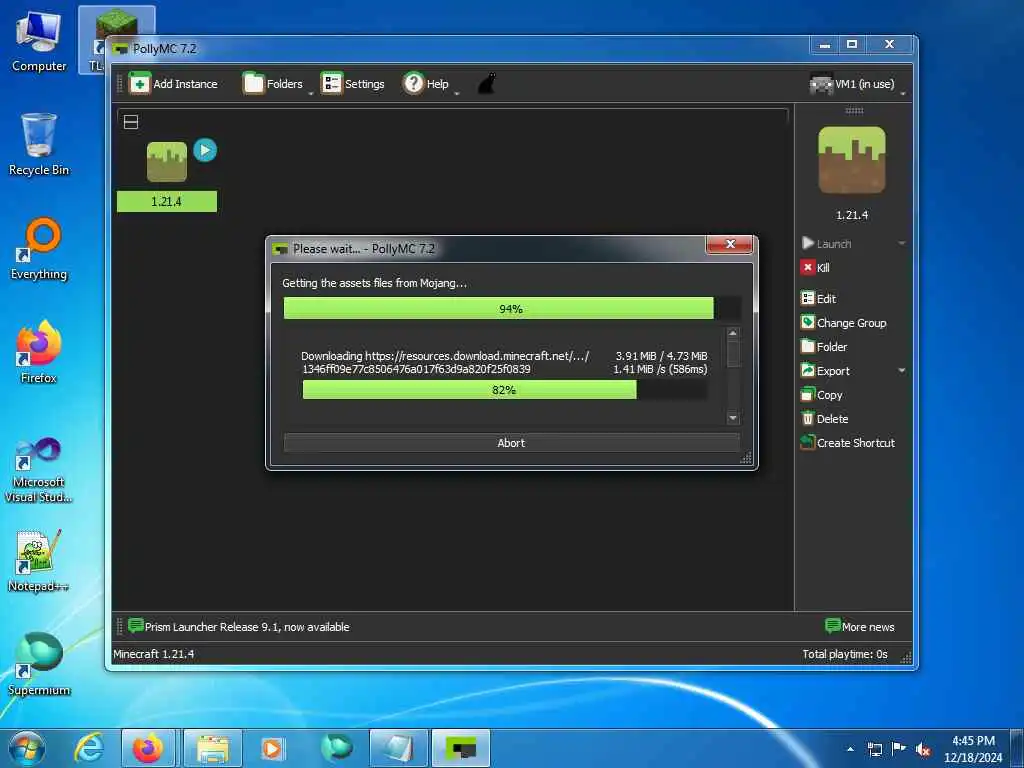Expand the Folders dropdown arrow

click(311, 93)
